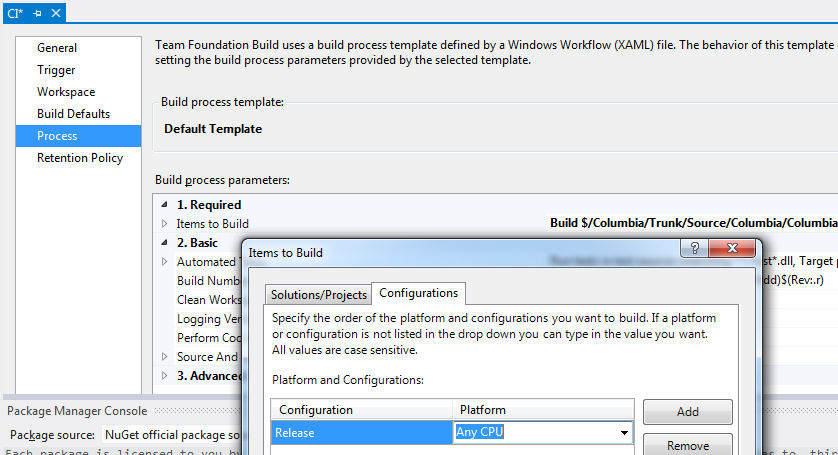
Task: Click the Add button
Action: [x=687, y=412]
